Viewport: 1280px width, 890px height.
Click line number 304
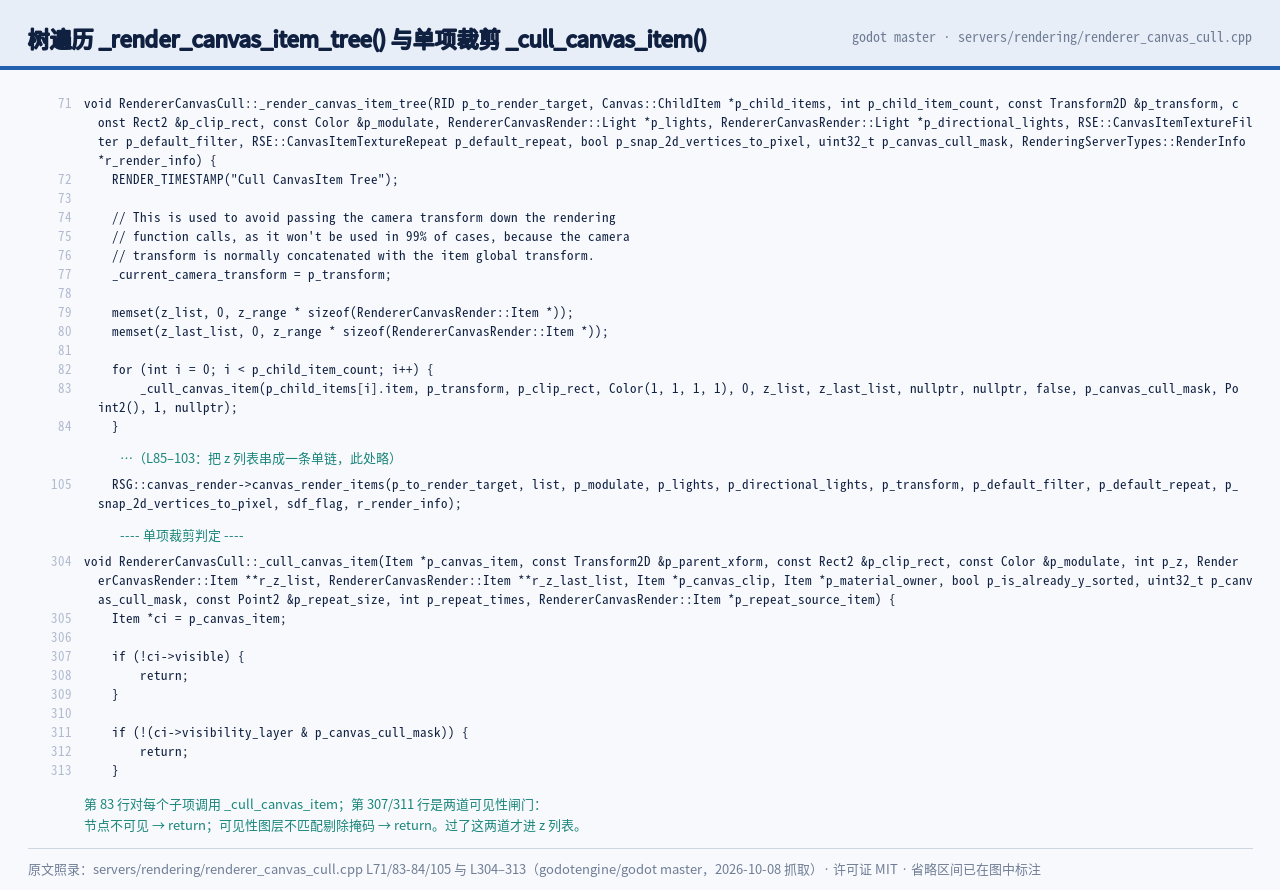click(x=61, y=562)
